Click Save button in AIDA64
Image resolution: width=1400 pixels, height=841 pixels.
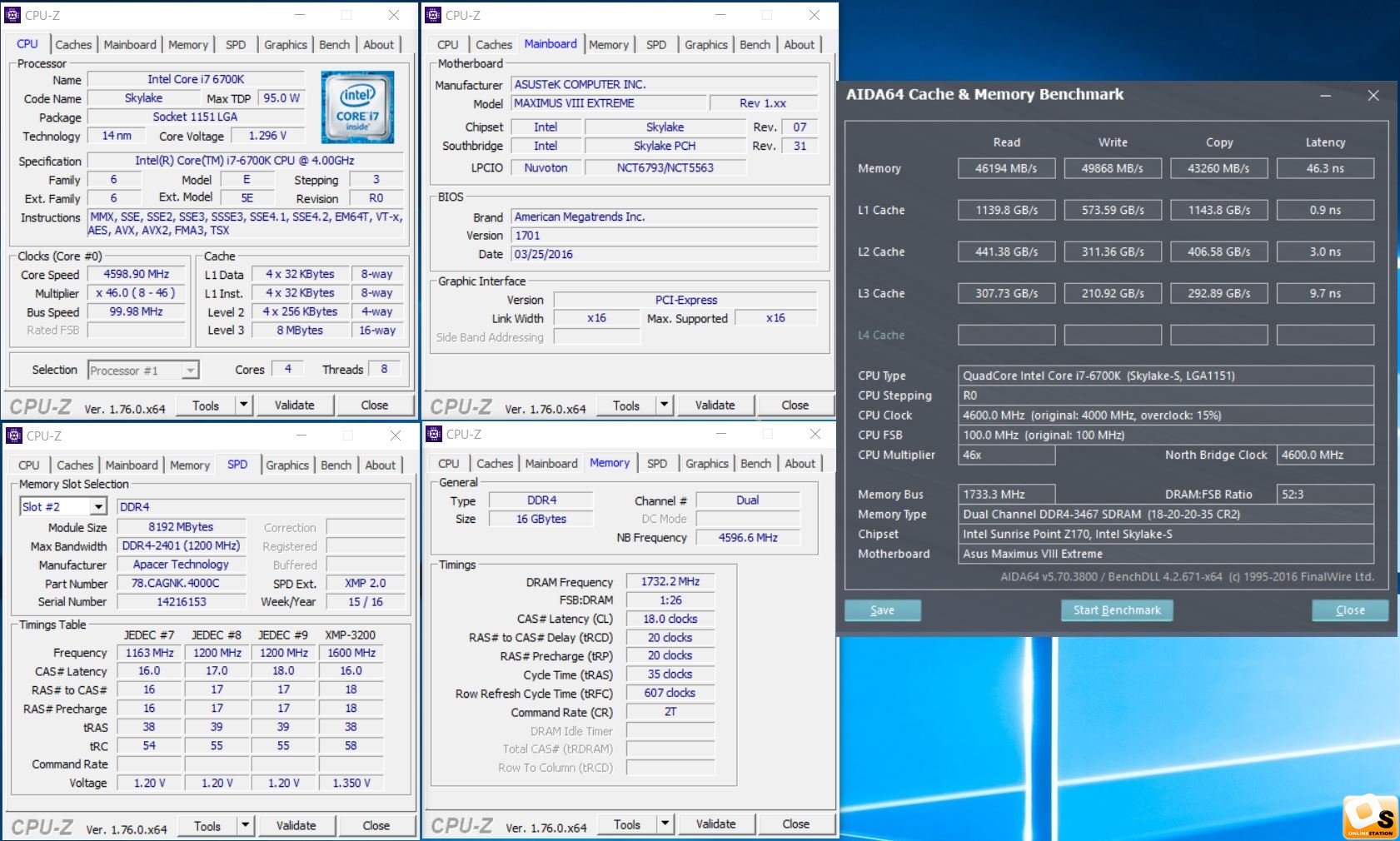tap(883, 610)
